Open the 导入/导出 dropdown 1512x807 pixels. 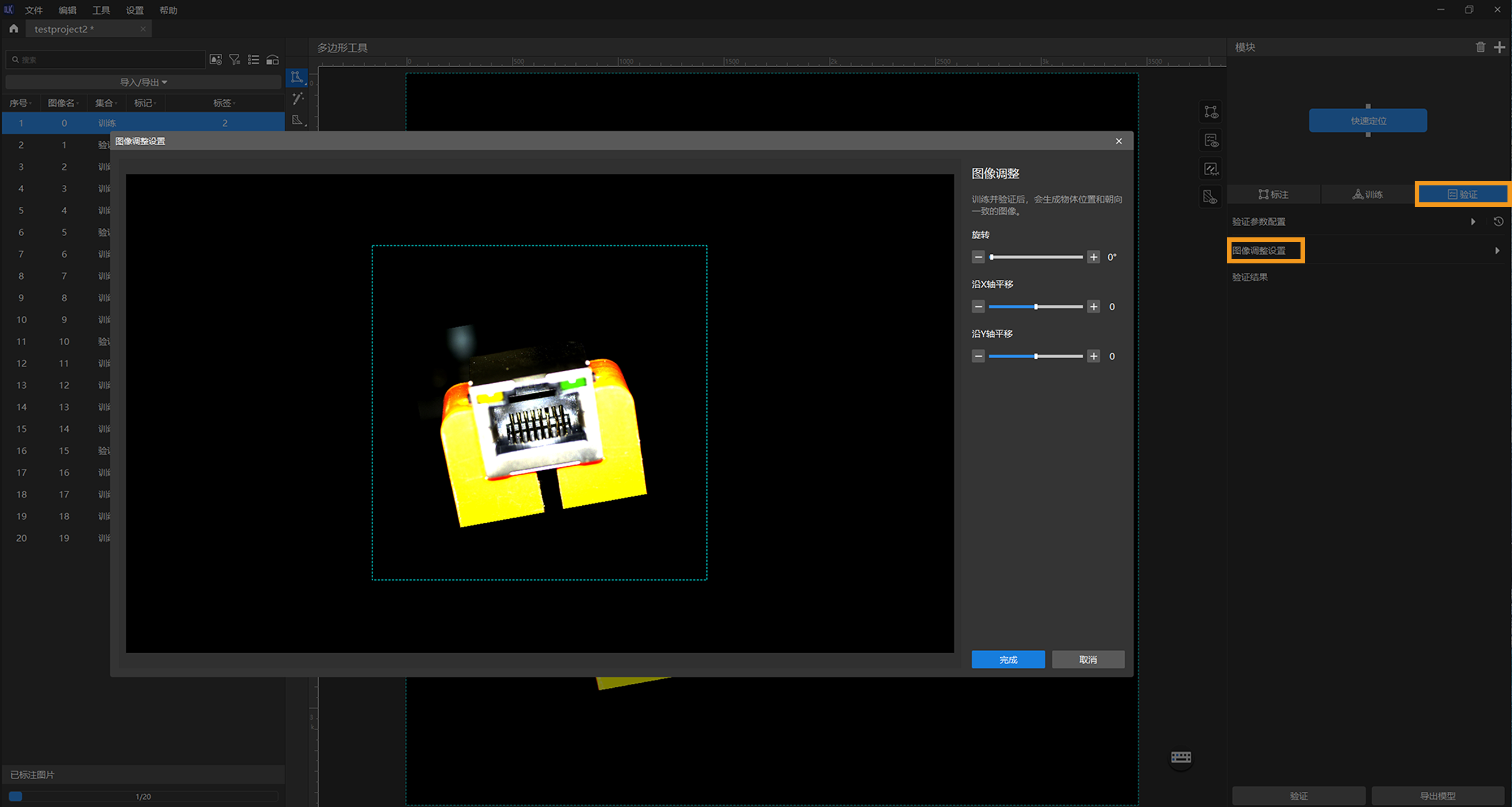[143, 82]
